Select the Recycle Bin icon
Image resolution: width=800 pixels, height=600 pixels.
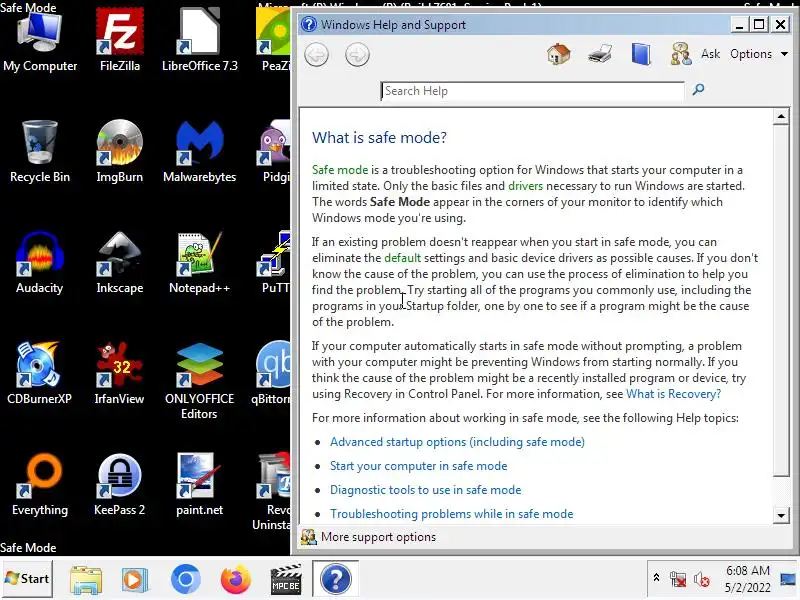click(40, 152)
